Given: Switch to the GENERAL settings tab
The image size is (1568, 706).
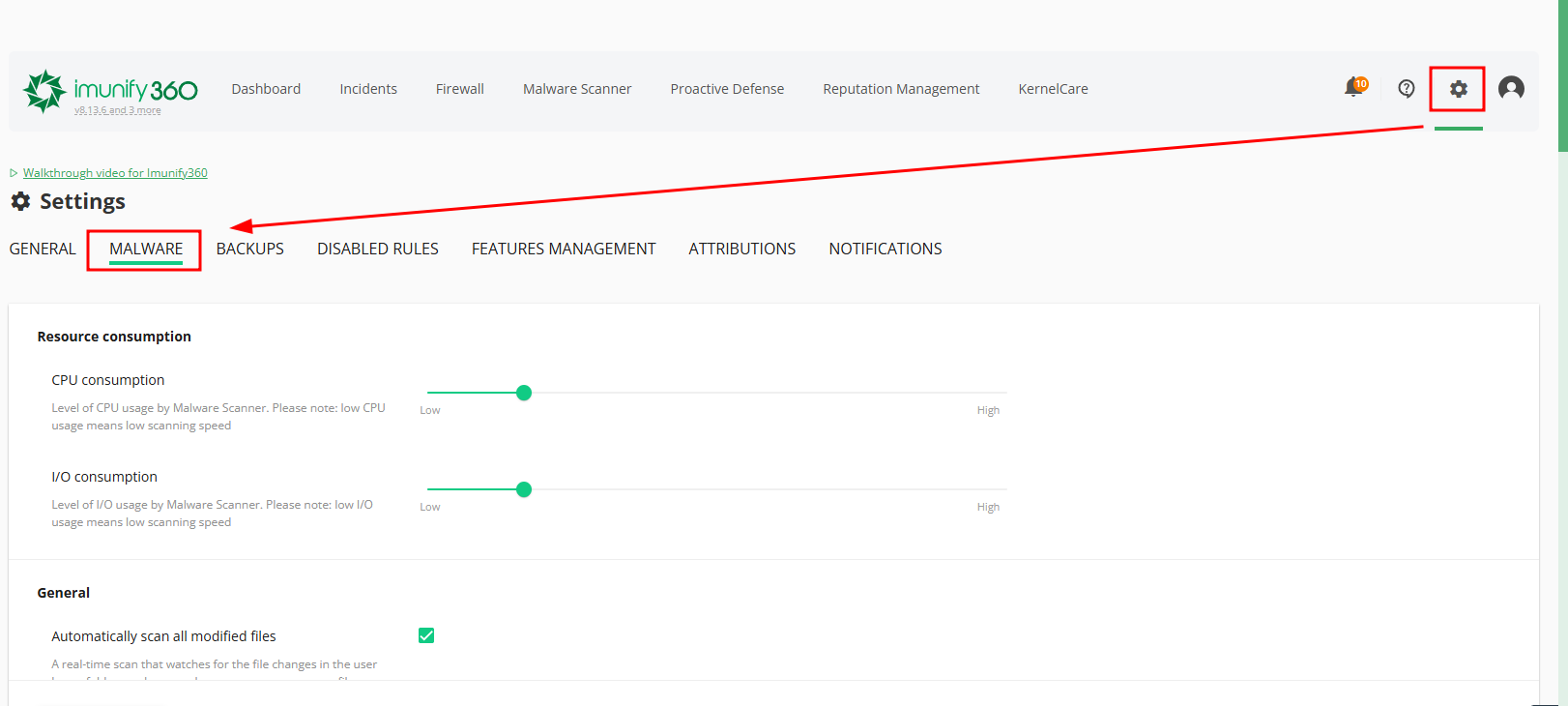Looking at the screenshot, I should (43, 249).
